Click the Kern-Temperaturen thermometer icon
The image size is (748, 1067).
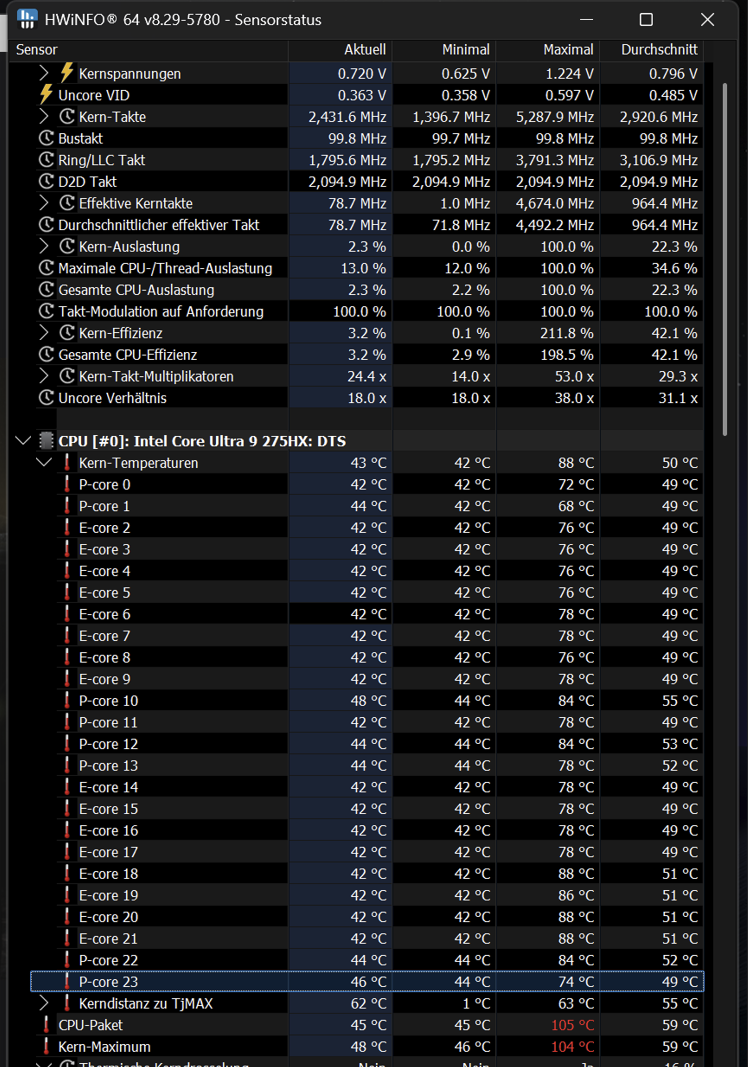pos(67,463)
